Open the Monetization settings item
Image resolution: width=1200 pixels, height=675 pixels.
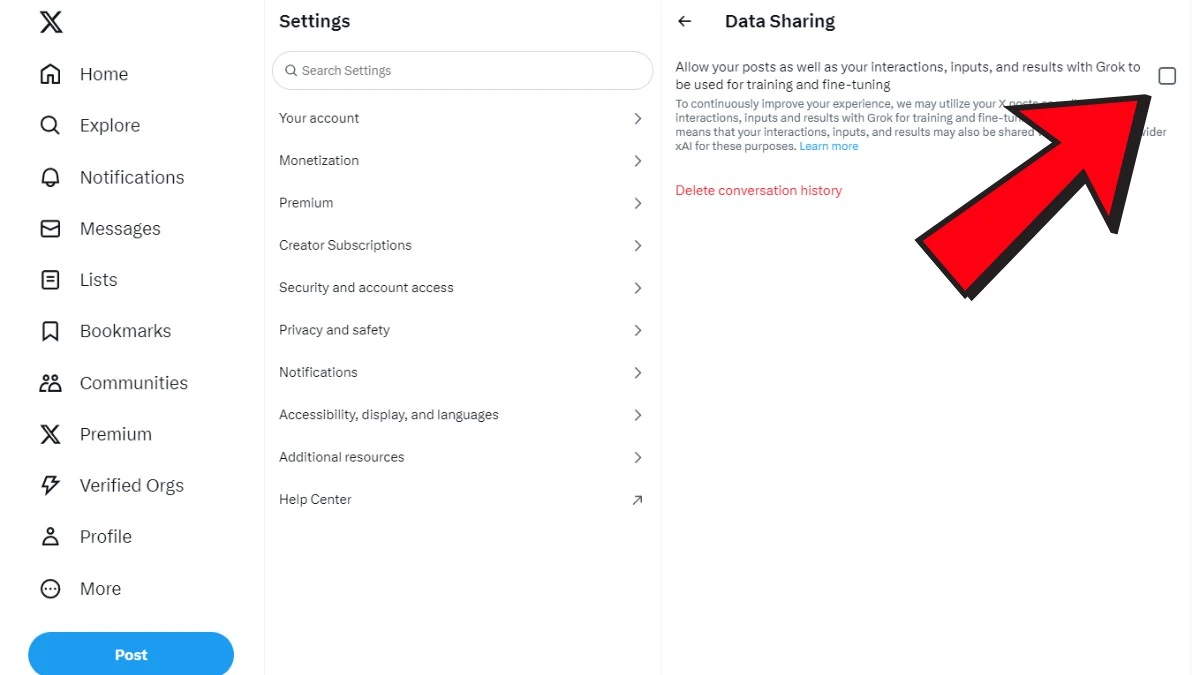tap(319, 160)
